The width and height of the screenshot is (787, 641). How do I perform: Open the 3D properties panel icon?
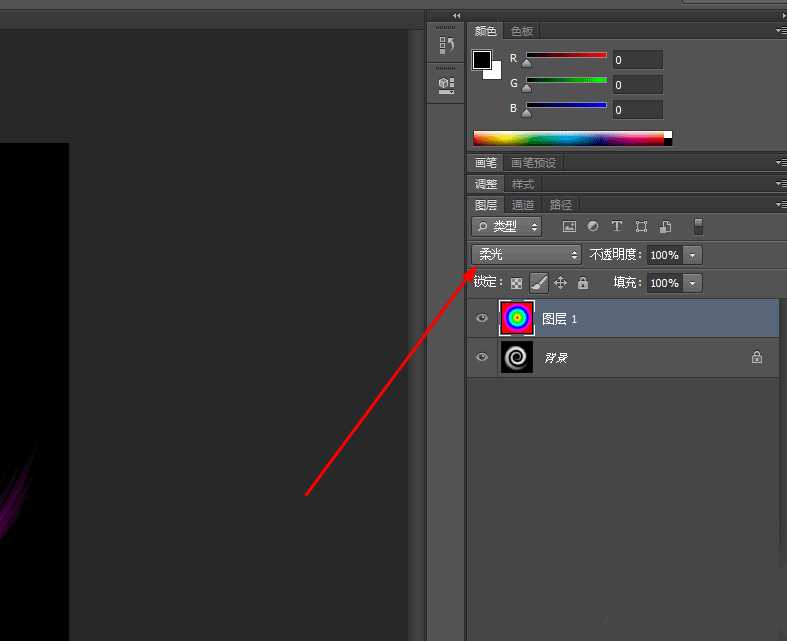446,85
